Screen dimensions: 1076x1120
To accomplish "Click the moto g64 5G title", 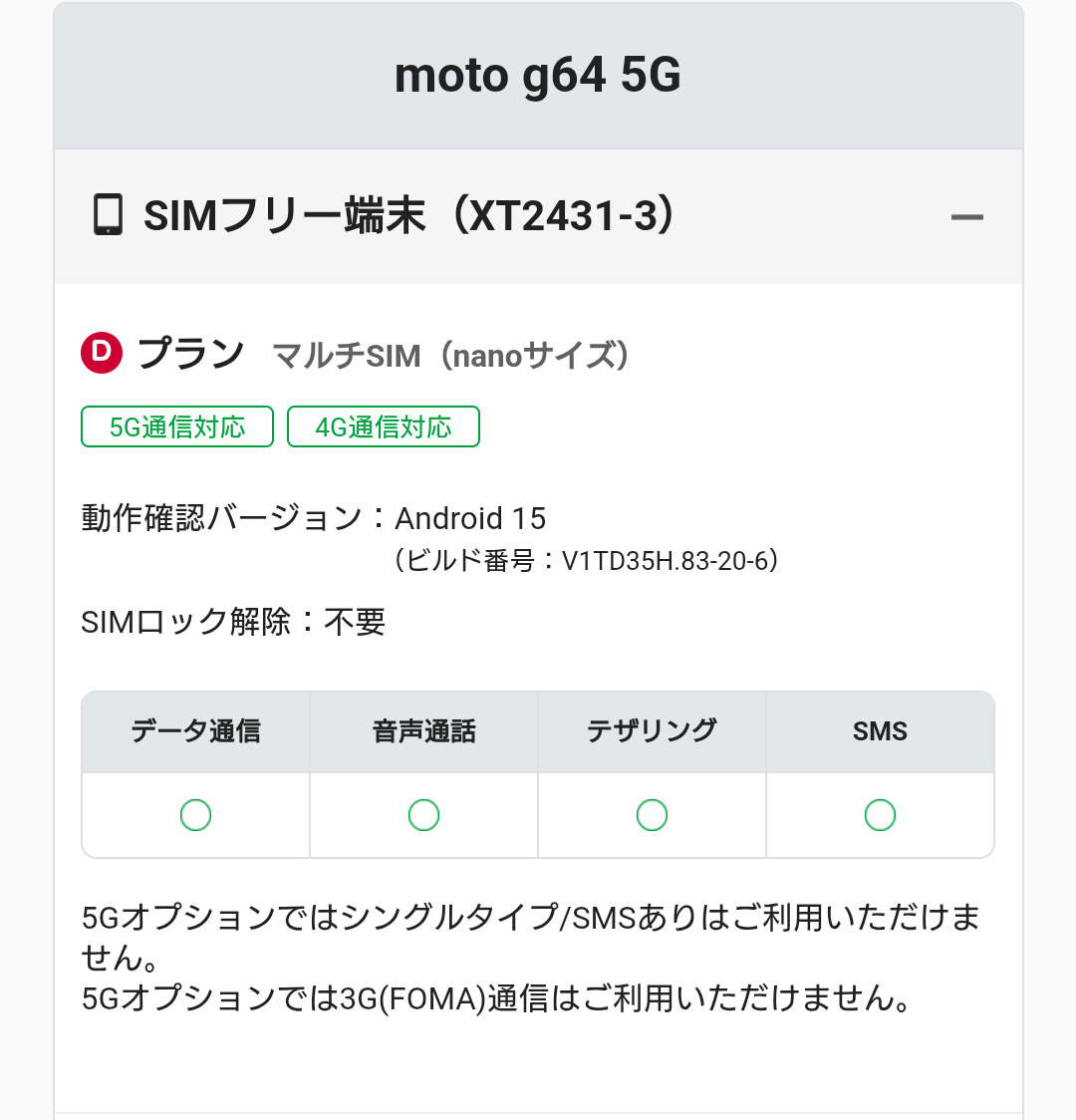I will [x=538, y=76].
